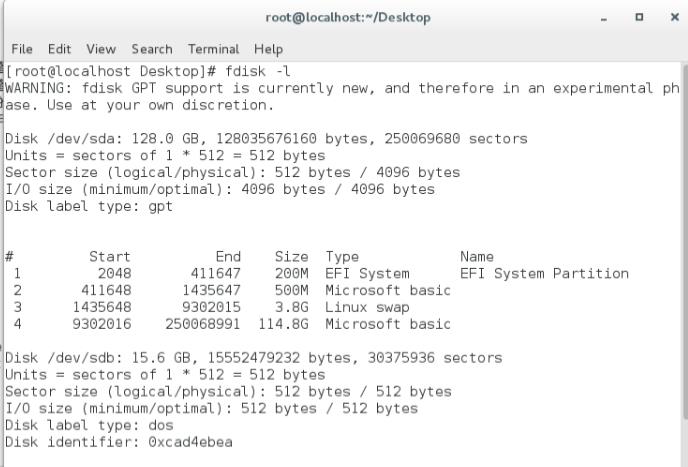Click the 'Size' column header
Image resolution: width=688 pixels, height=467 pixels.
tap(291, 256)
